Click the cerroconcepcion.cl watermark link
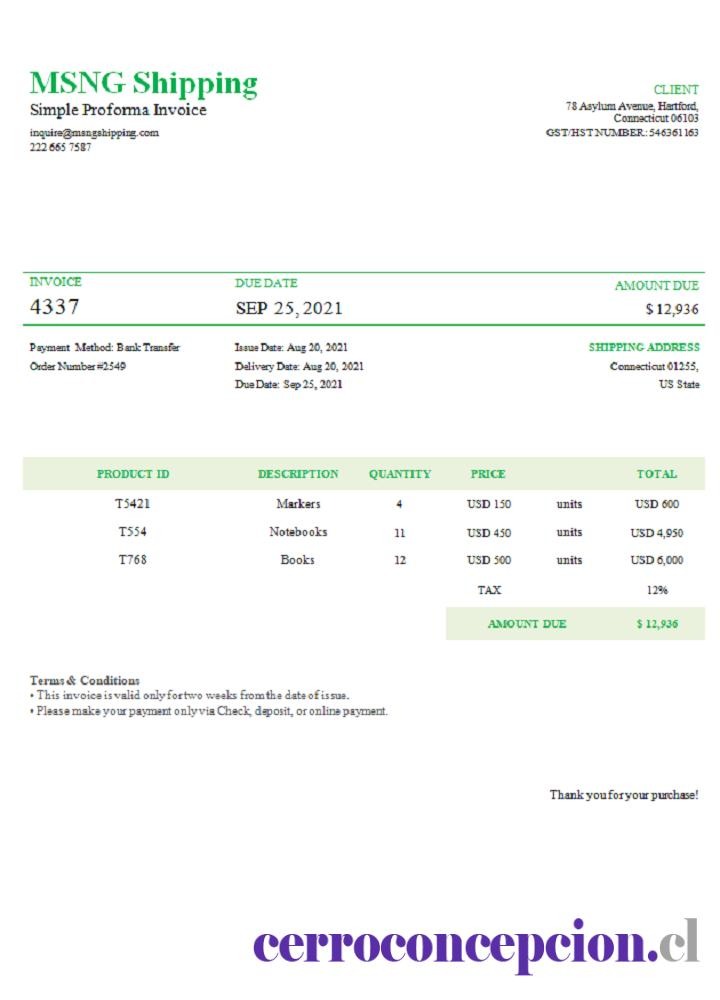Viewport: 720px width, 1000px height. click(476, 944)
